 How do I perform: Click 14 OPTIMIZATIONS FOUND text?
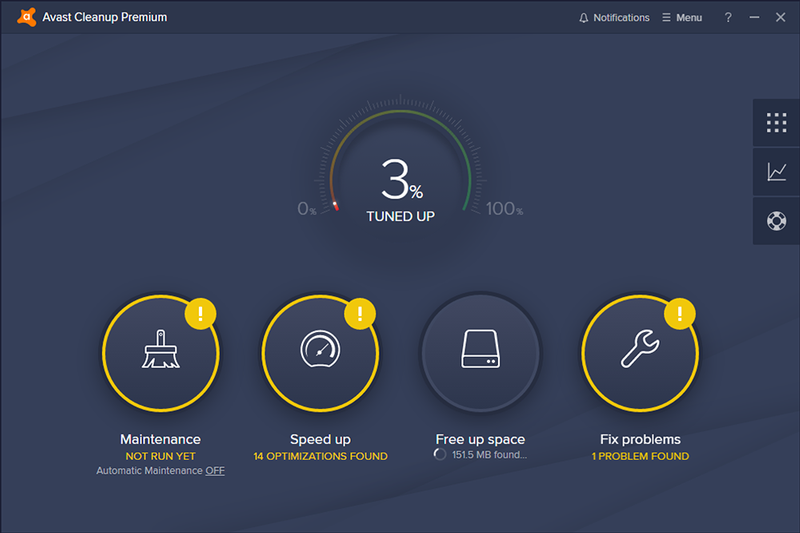point(320,456)
